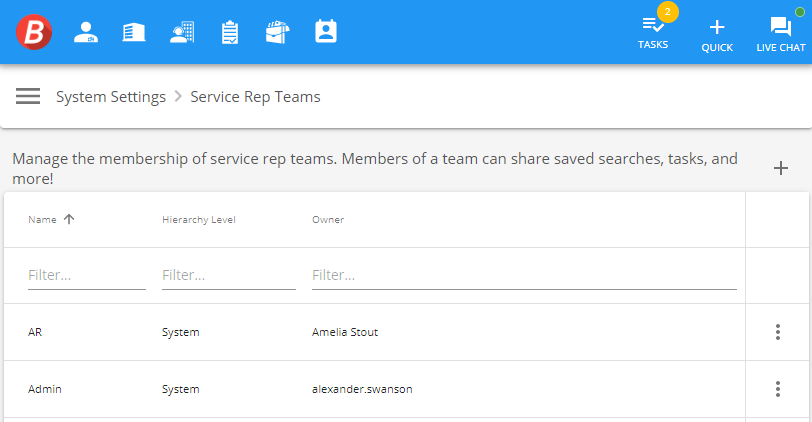The width and height of the screenshot is (812, 422).
Task: Click the red B logo icon
Action: pyautogui.click(x=34, y=32)
